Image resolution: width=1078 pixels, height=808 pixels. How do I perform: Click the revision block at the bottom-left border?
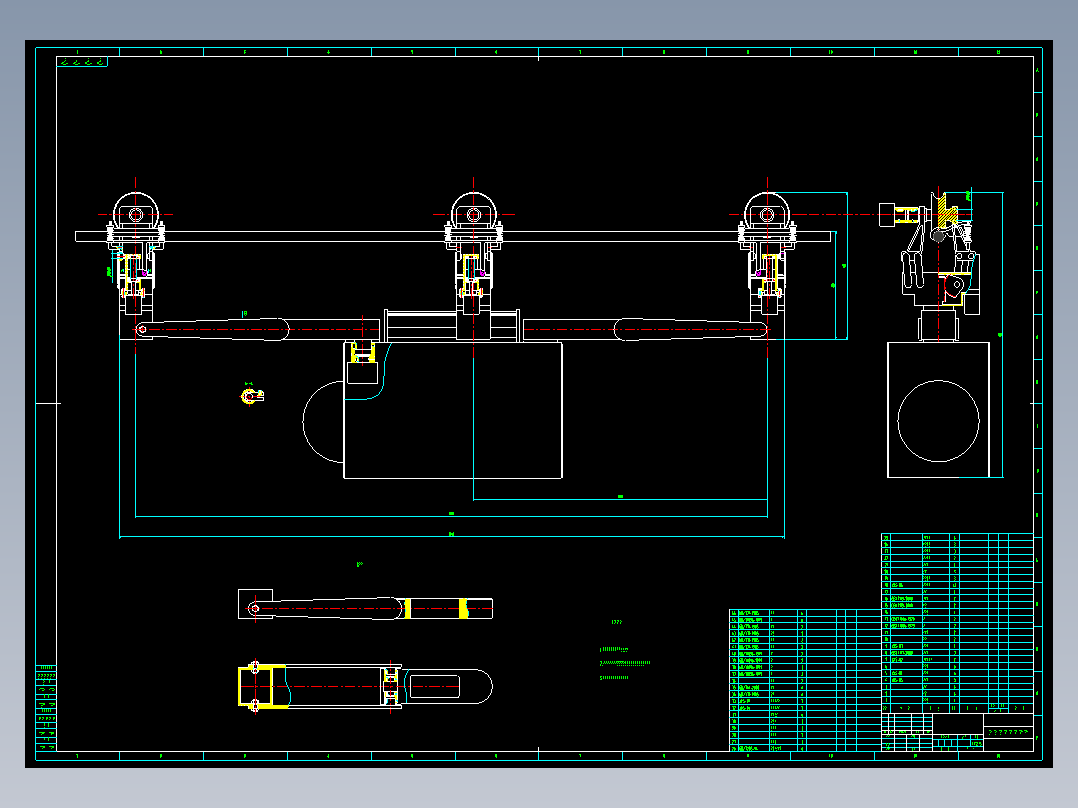[46, 708]
